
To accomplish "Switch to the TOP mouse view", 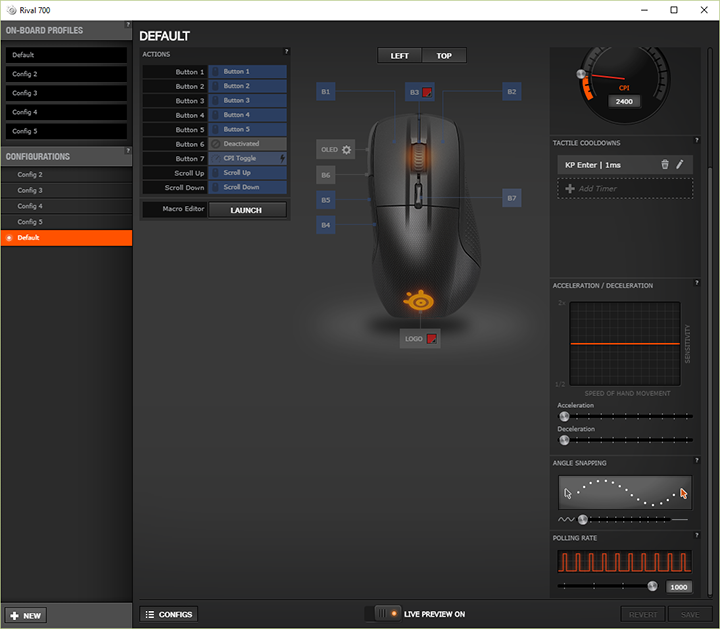I will point(444,56).
